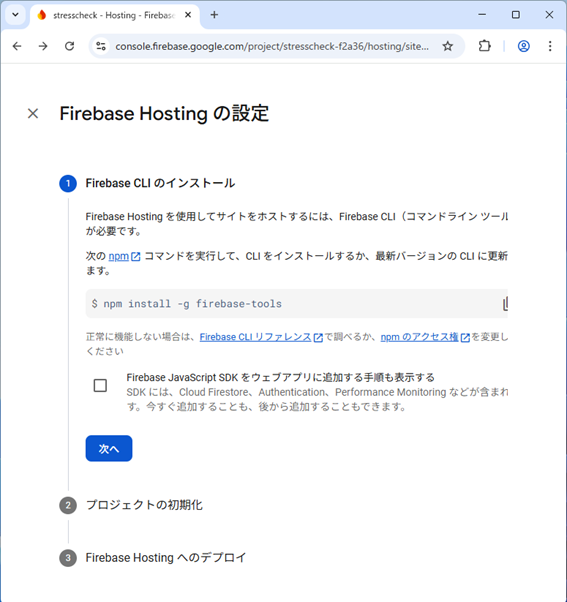
Task: Expand the tab search dropdown arrow
Action: [15, 15]
